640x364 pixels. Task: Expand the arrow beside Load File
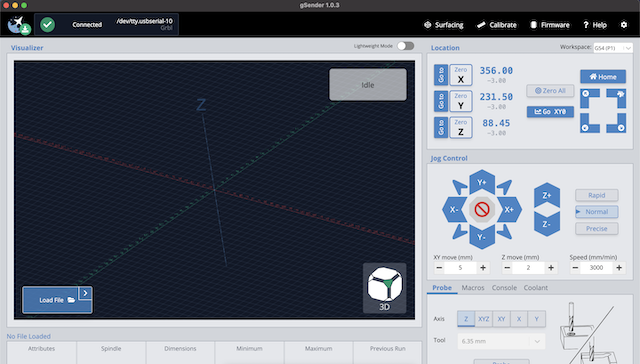click(85, 293)
